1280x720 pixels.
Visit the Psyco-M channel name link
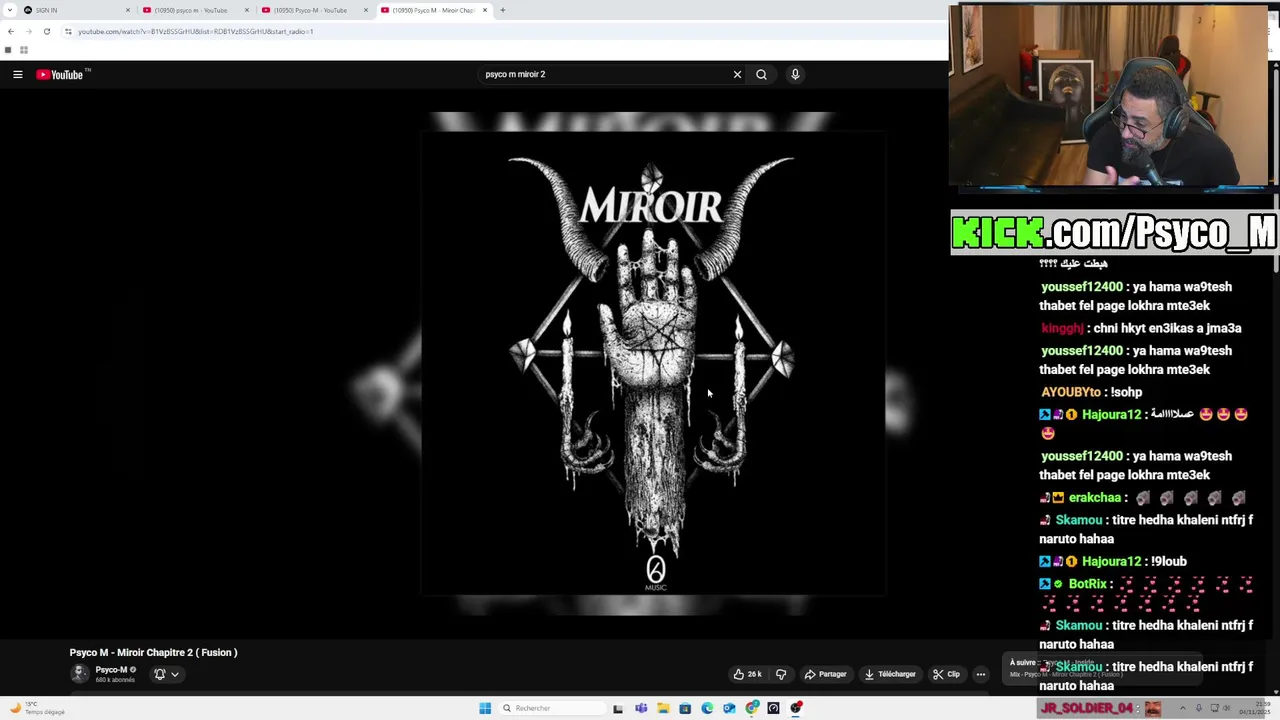coord(111,670)
